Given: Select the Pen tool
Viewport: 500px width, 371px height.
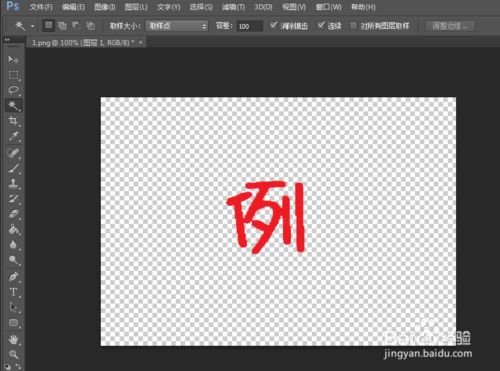Looking at the screenshot, I should [13, 277].
